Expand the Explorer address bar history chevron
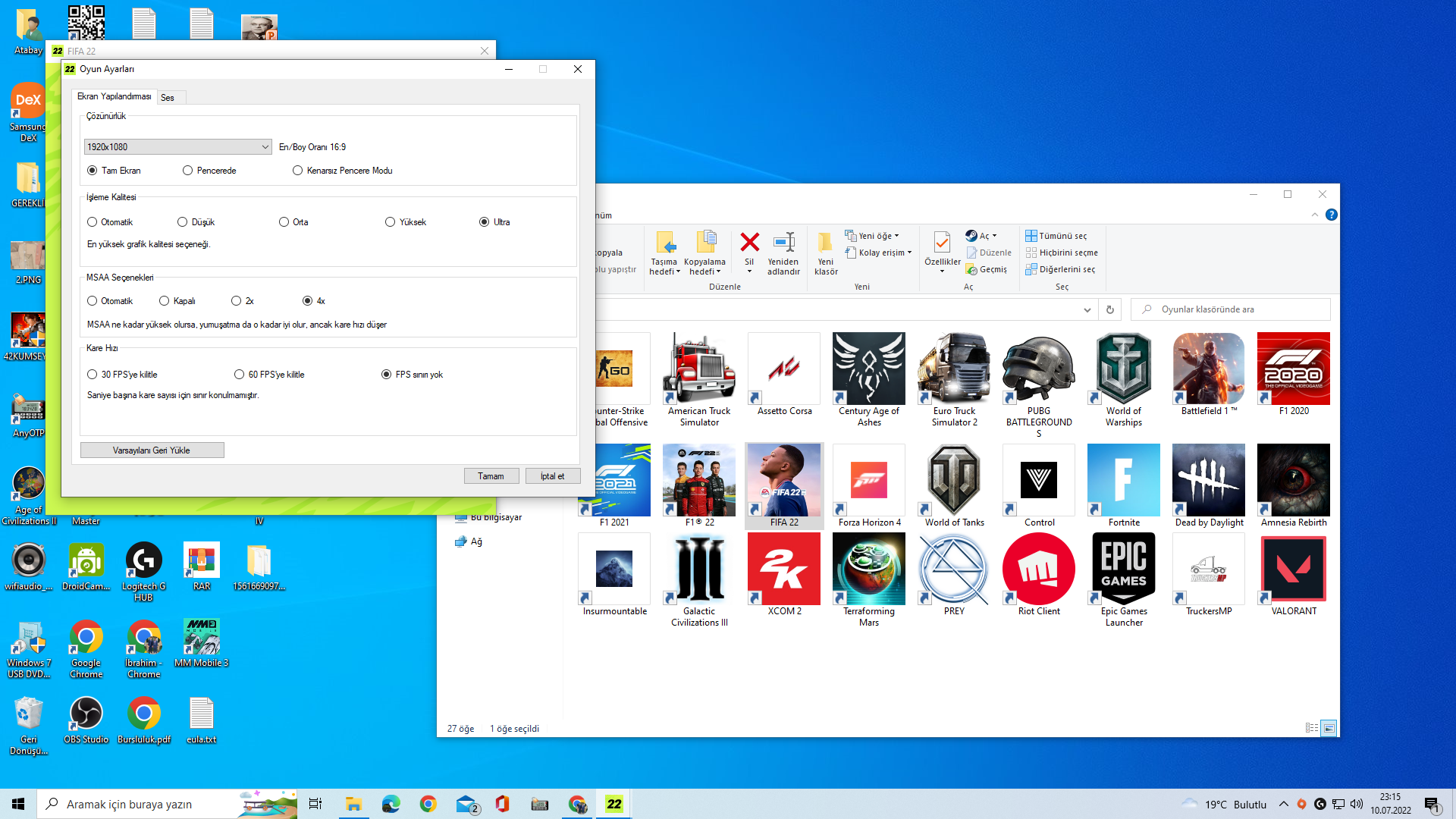This screenshot has height=819, width=1456. pos(1087,309)
